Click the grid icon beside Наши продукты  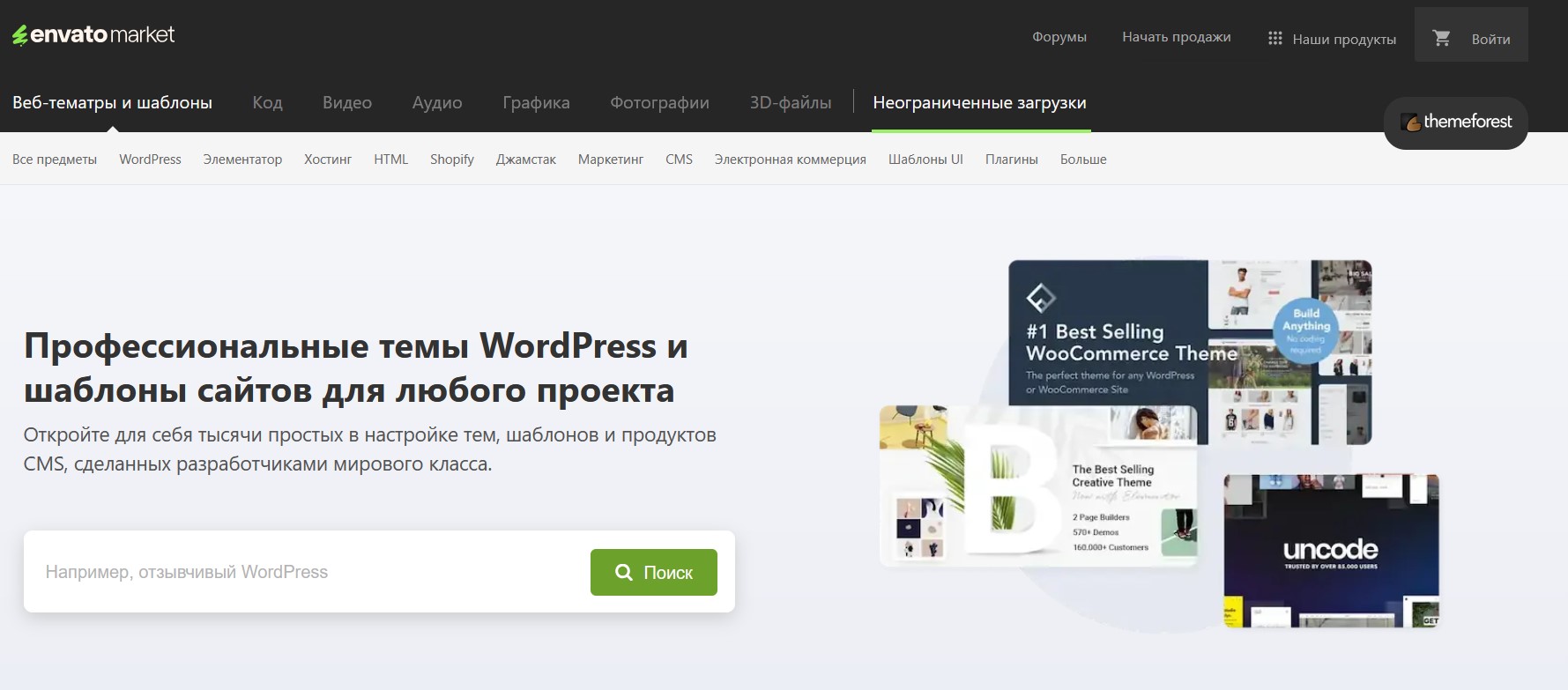coord(1274,38)
